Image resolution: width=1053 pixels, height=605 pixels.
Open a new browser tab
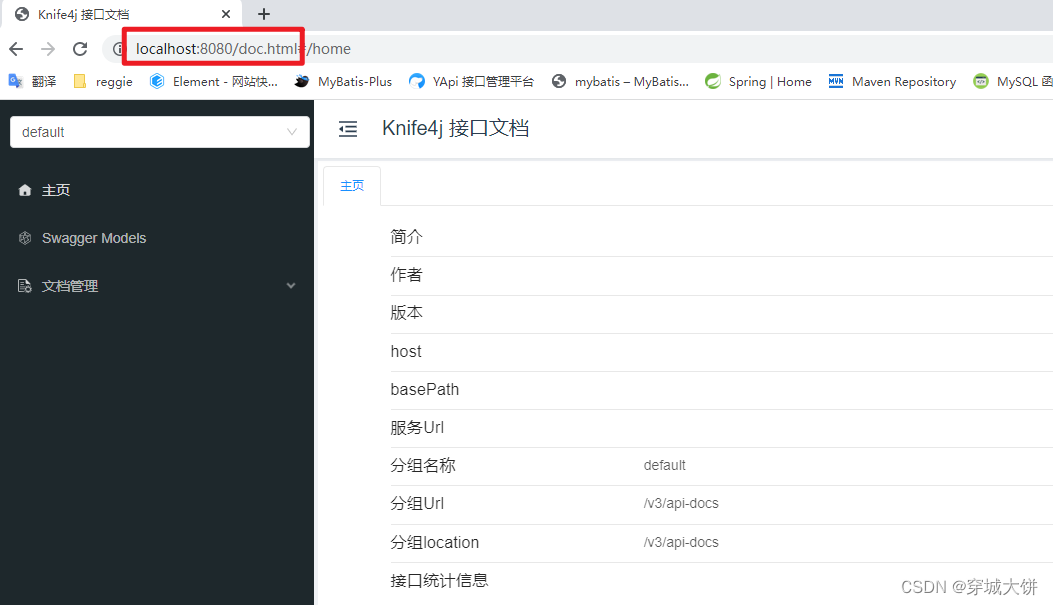tap(264, 14)
